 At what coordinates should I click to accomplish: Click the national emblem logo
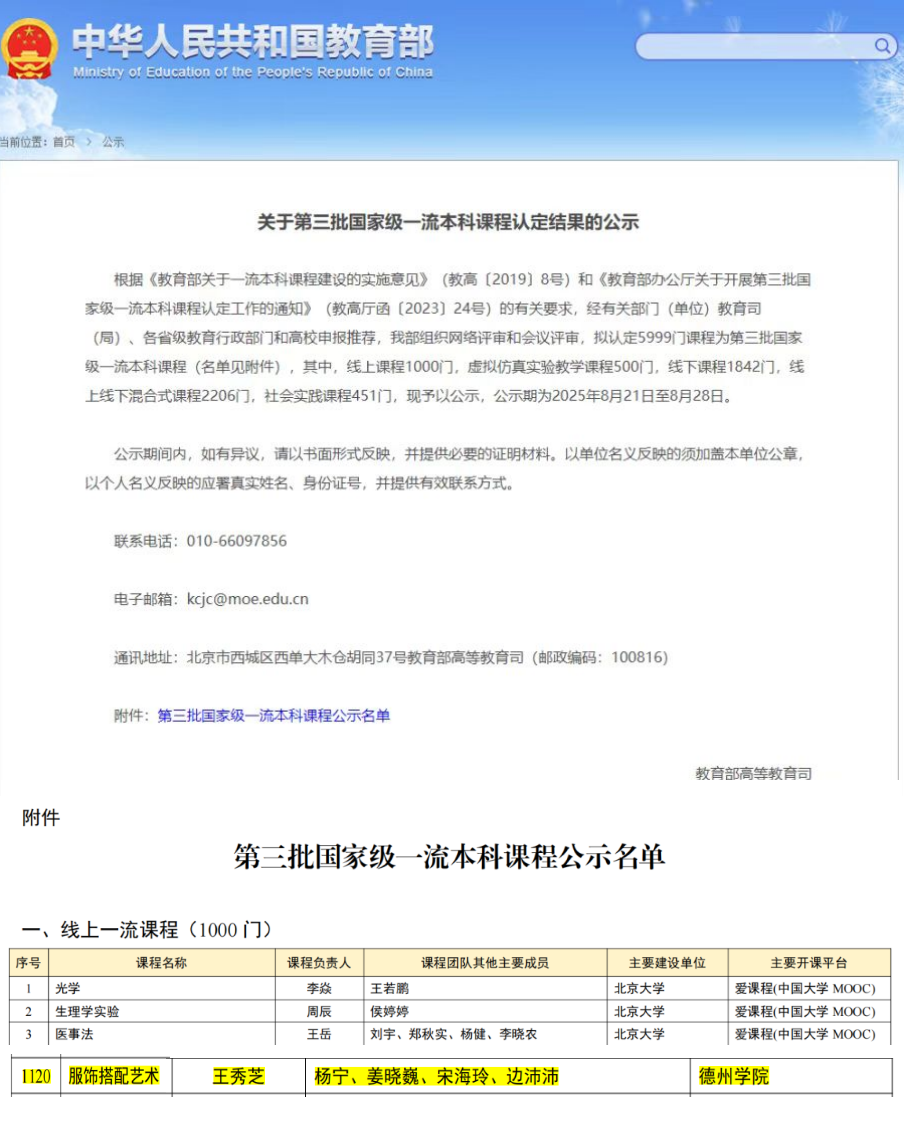29,49
